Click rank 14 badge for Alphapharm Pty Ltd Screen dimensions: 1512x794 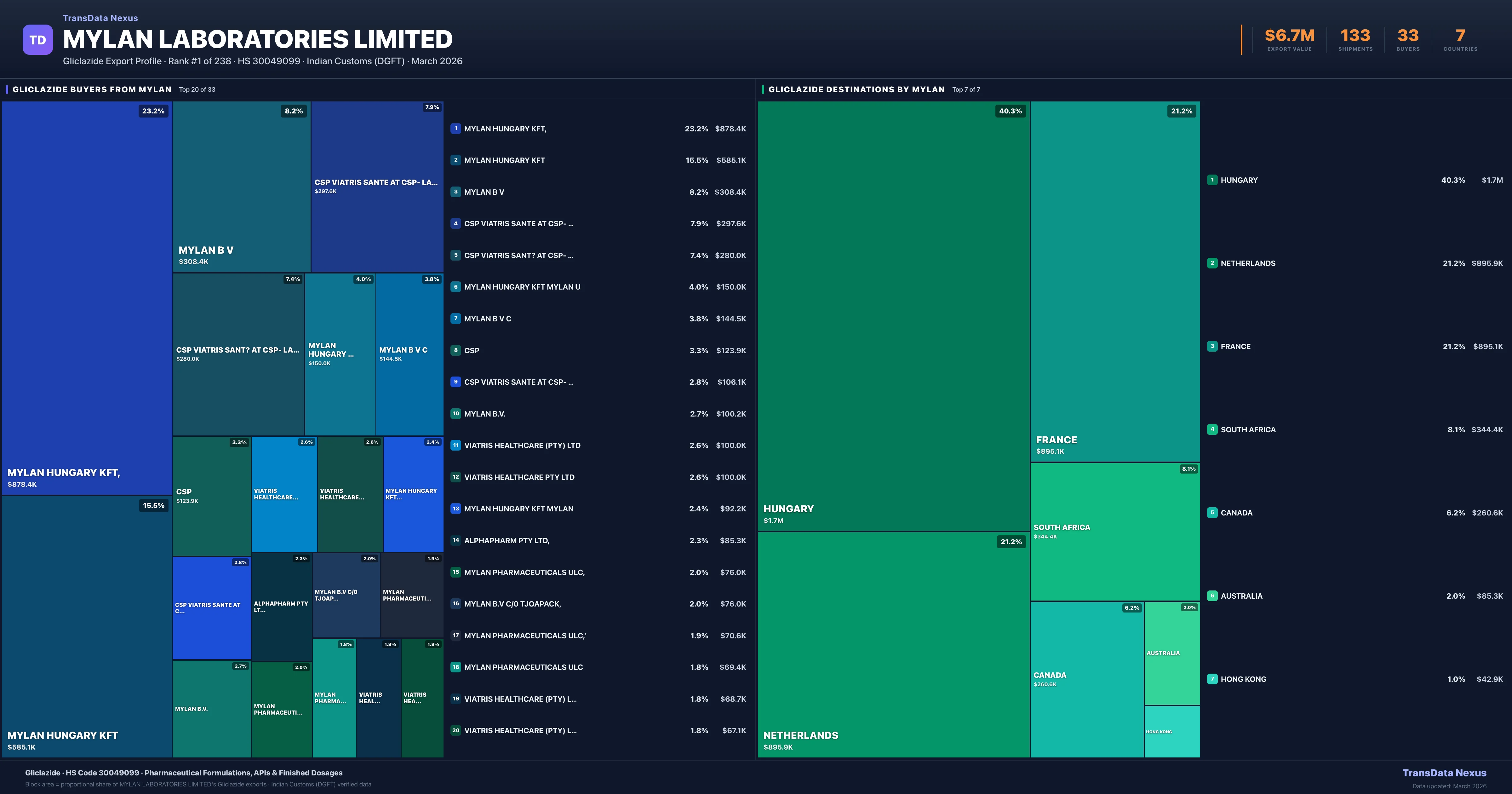[x=455, y=540]
